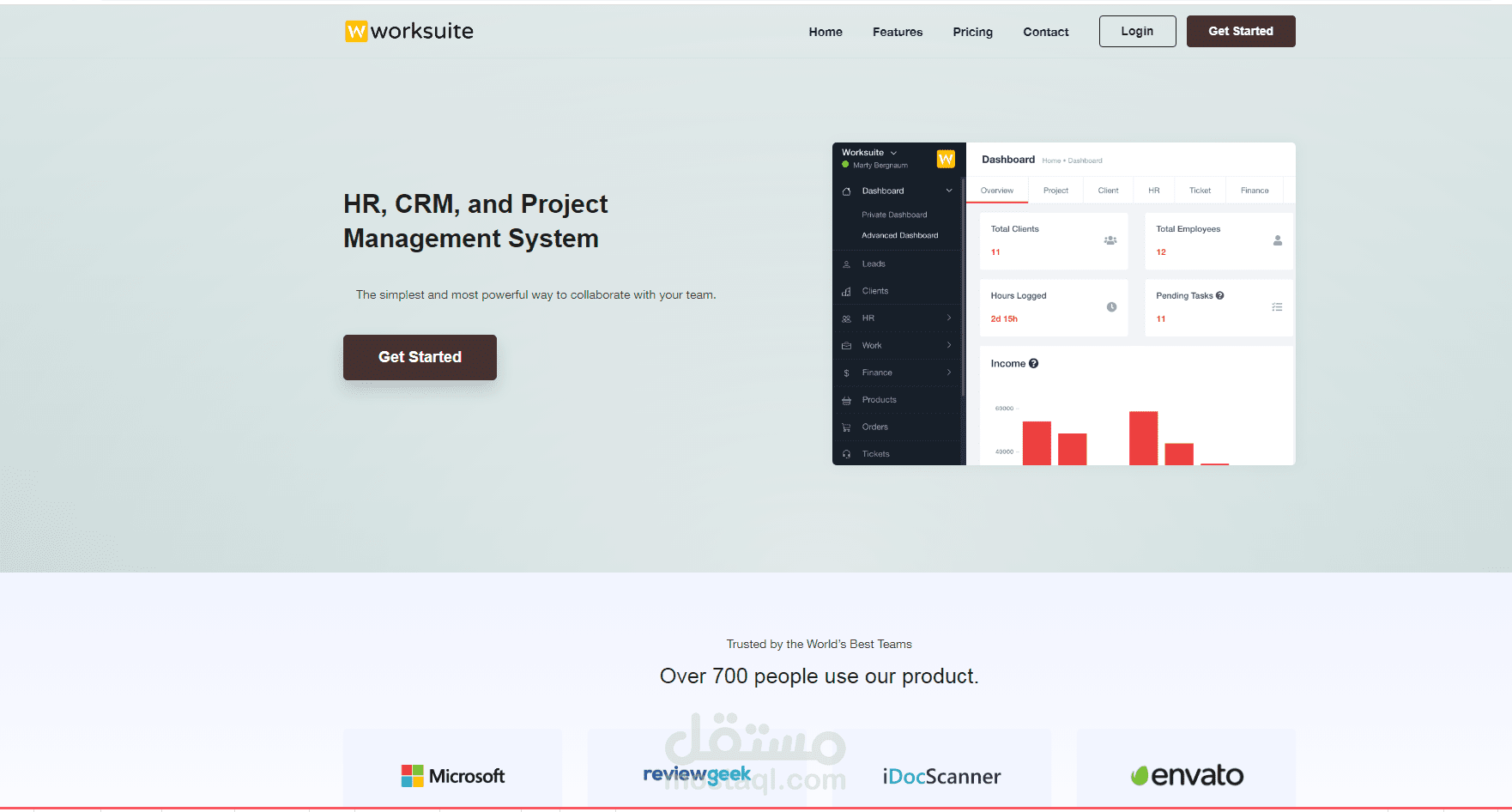The image size is (1512, 812).
Task: Switch to the HR dashboard tab
Action: point(1154,191)
